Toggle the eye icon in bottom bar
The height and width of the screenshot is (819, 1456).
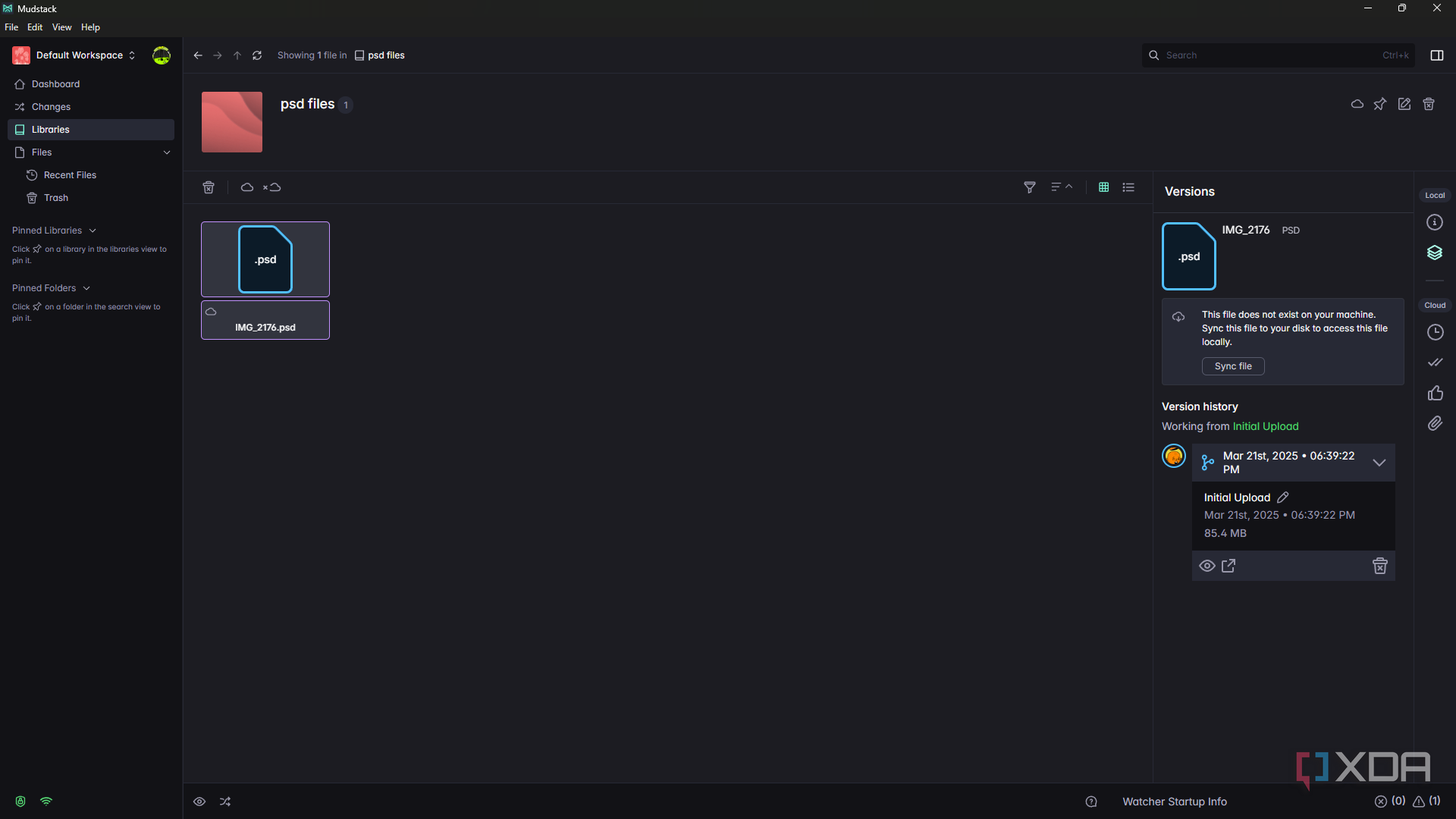(199, 802)
